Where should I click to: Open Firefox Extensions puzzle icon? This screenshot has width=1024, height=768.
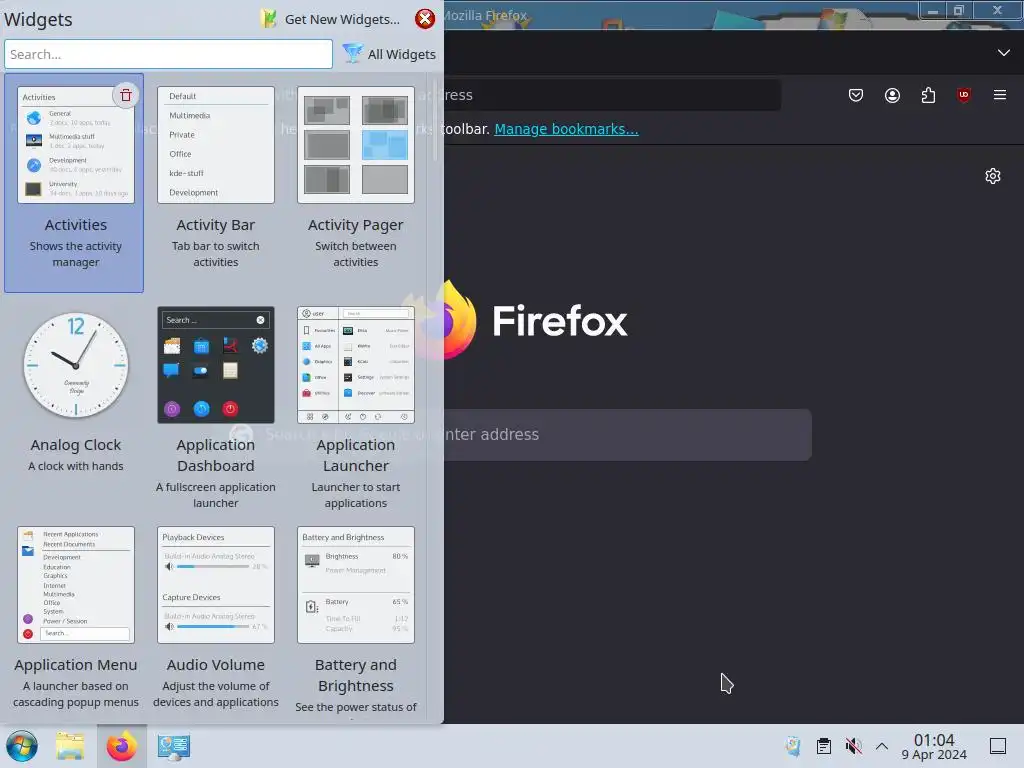928,95
